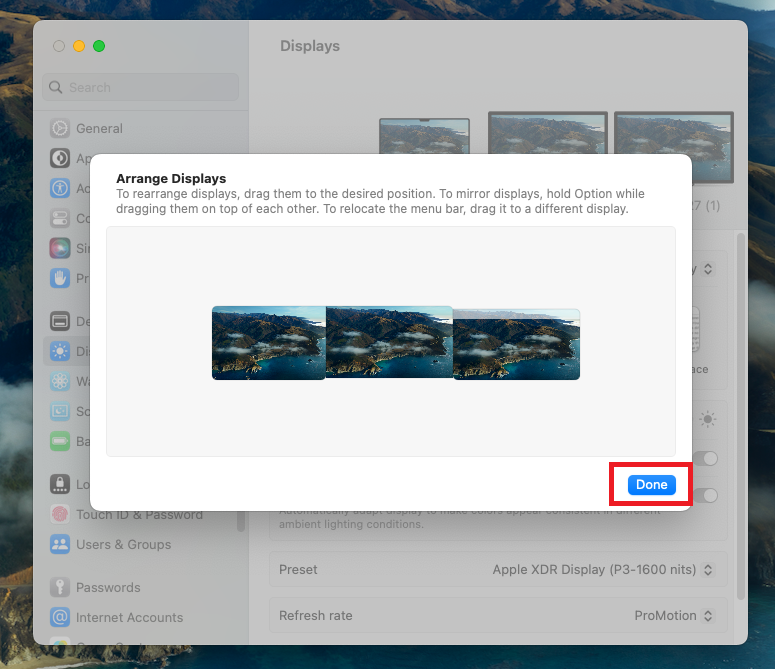775x669 pixels.
Task: Open Internet Accounts settings
Action: click(129, 617)
